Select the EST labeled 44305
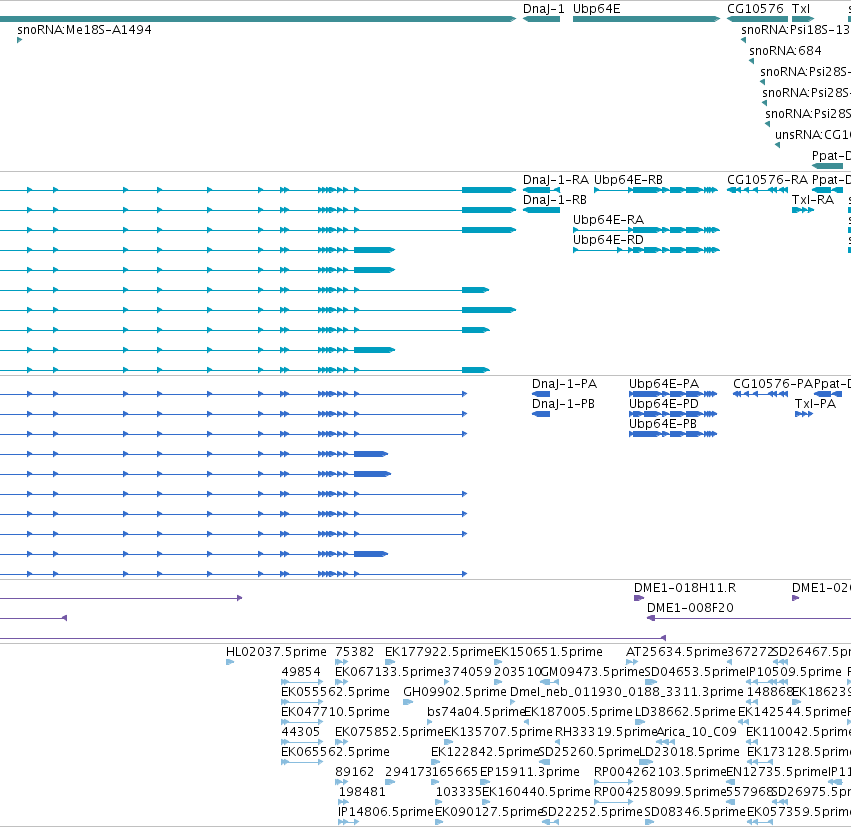This screenshot has height=827, width=851. 301,732
